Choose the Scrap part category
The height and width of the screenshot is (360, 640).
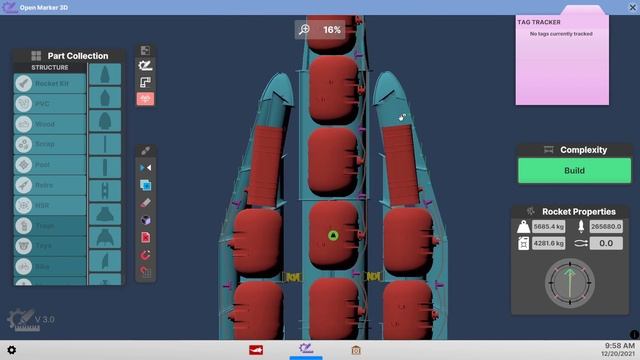click(50, 144)
